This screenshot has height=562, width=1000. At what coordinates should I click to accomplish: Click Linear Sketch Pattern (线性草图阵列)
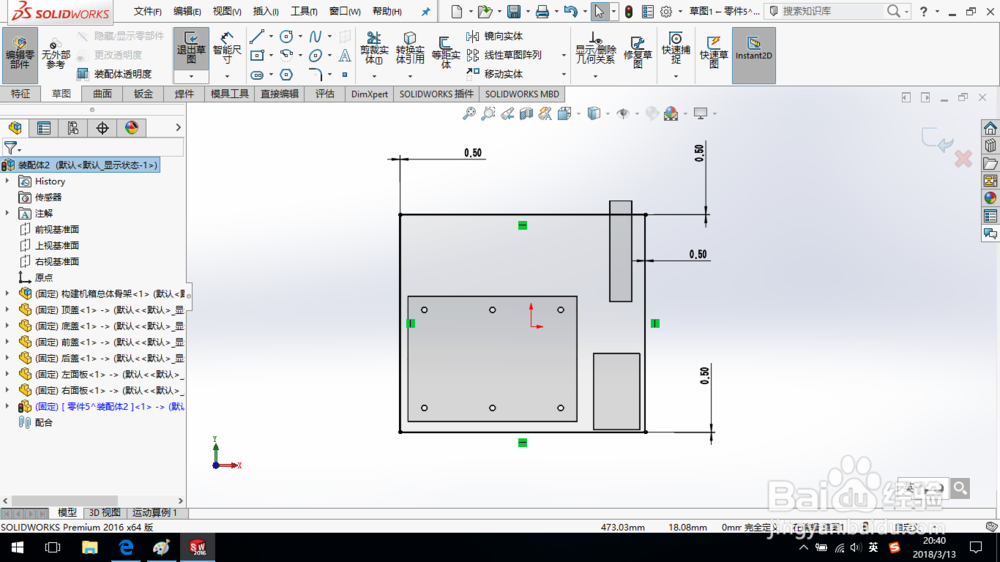point(504,55)
